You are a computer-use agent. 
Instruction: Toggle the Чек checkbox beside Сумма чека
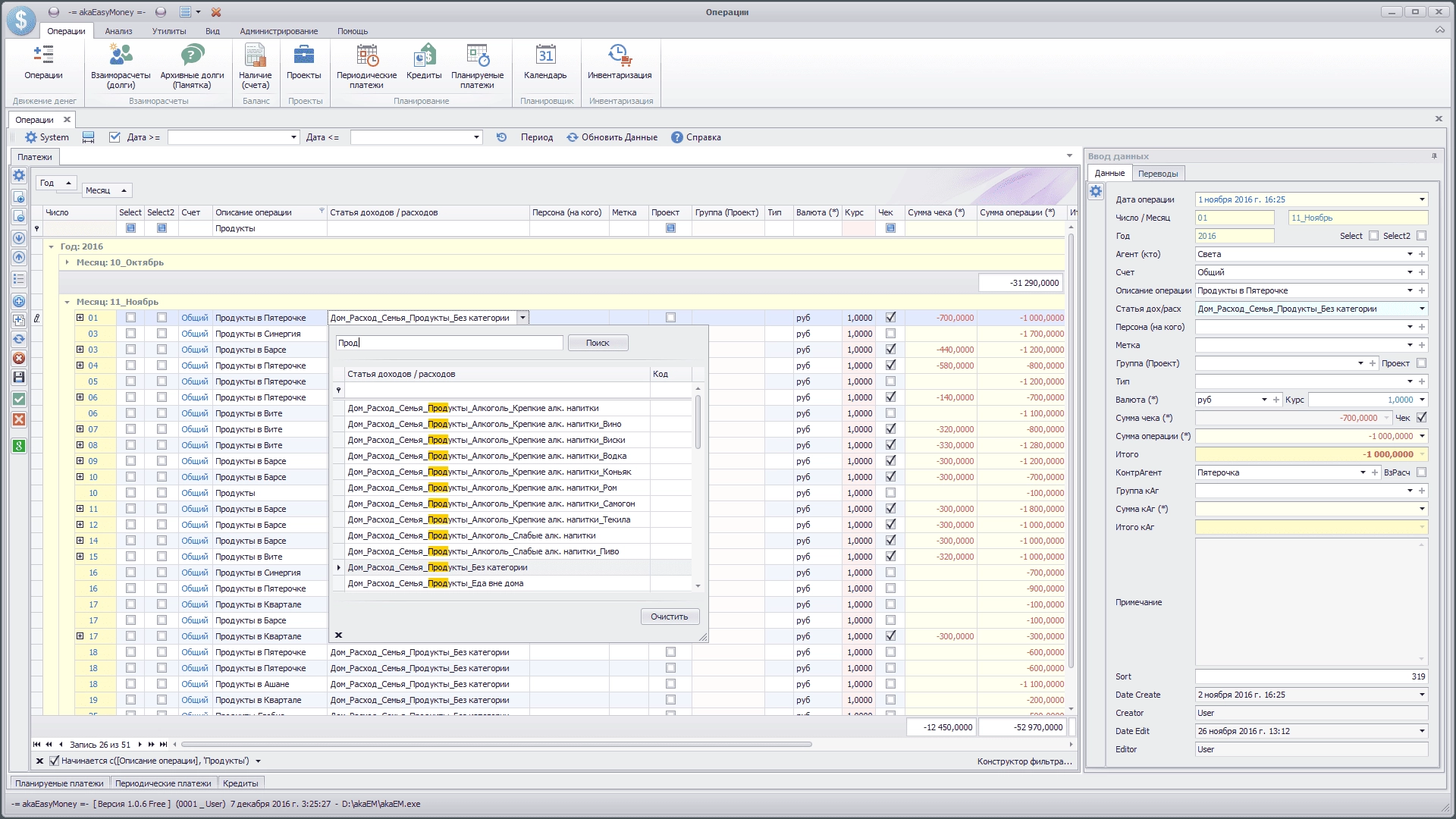(x=1422, y=418)
